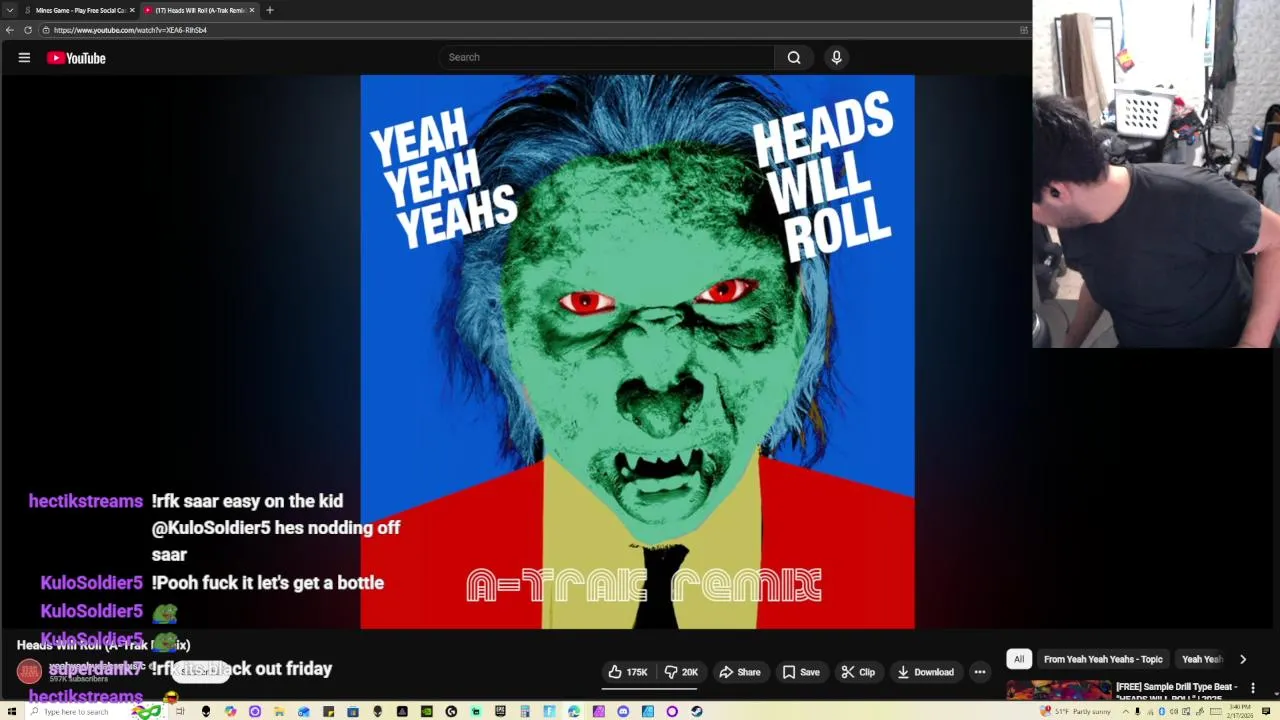
Task: Click the YouTube search magnifier button
Action: [x=794, y=57]
